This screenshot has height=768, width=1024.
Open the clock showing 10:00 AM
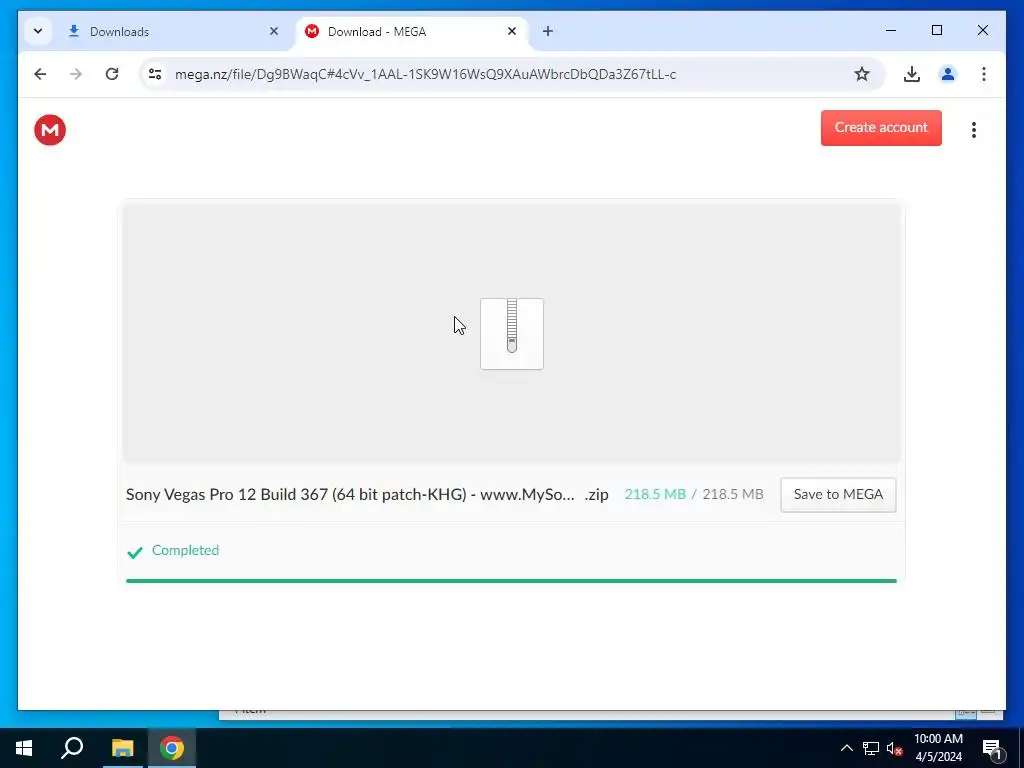[x=938, y=748]
